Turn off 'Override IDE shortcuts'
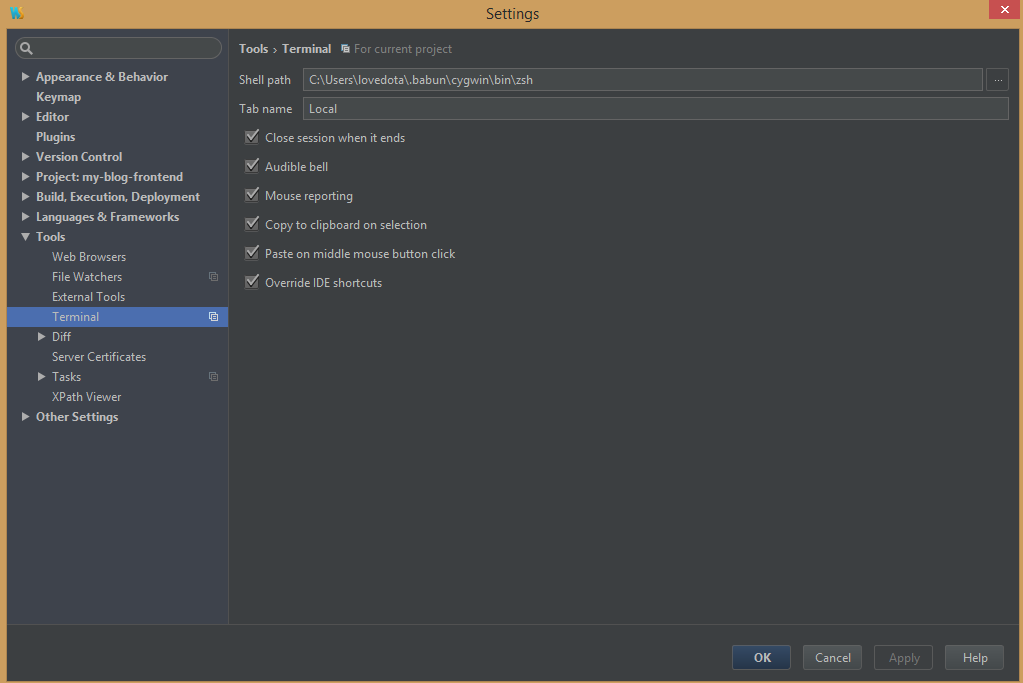 251,281
